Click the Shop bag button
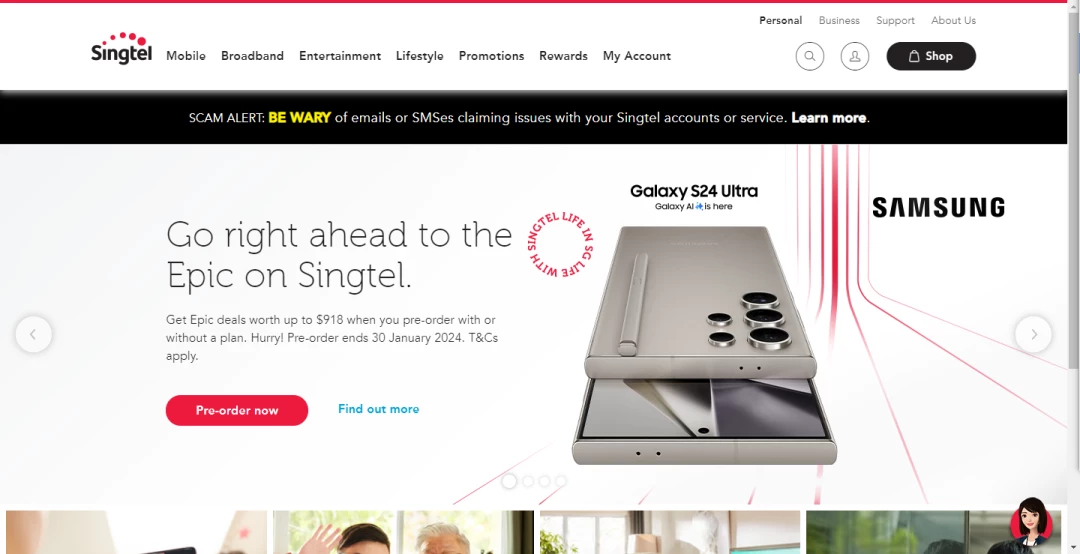The height and width of the screenshot is (554, 1080). click(x=931, y=57)
